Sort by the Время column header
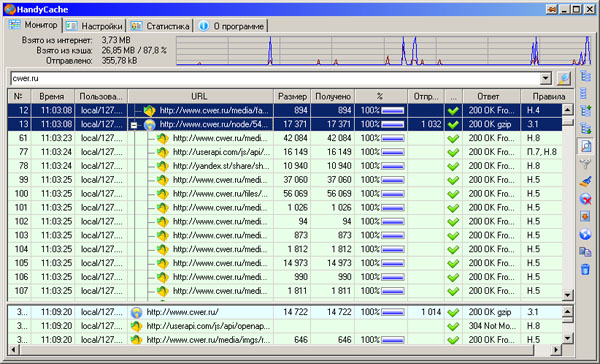600x364 pixels. pos(52,96)
